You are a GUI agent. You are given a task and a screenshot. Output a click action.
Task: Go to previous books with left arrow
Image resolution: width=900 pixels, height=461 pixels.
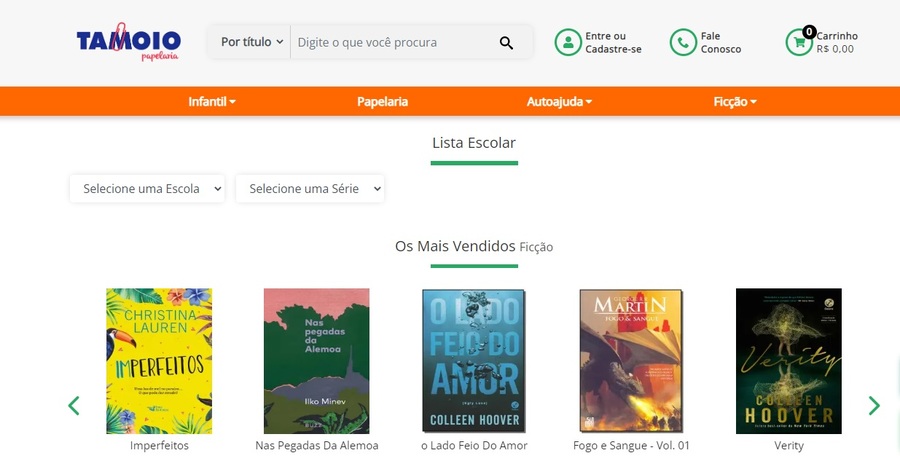[x=73, y=405]
